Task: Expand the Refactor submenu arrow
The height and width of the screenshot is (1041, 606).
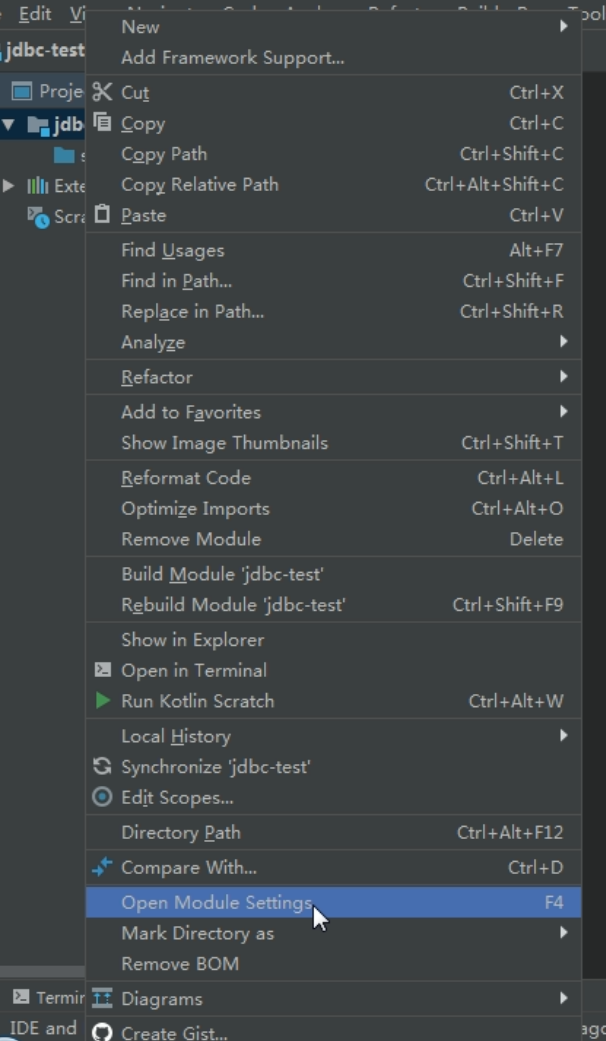Action: tap(564, 376)
